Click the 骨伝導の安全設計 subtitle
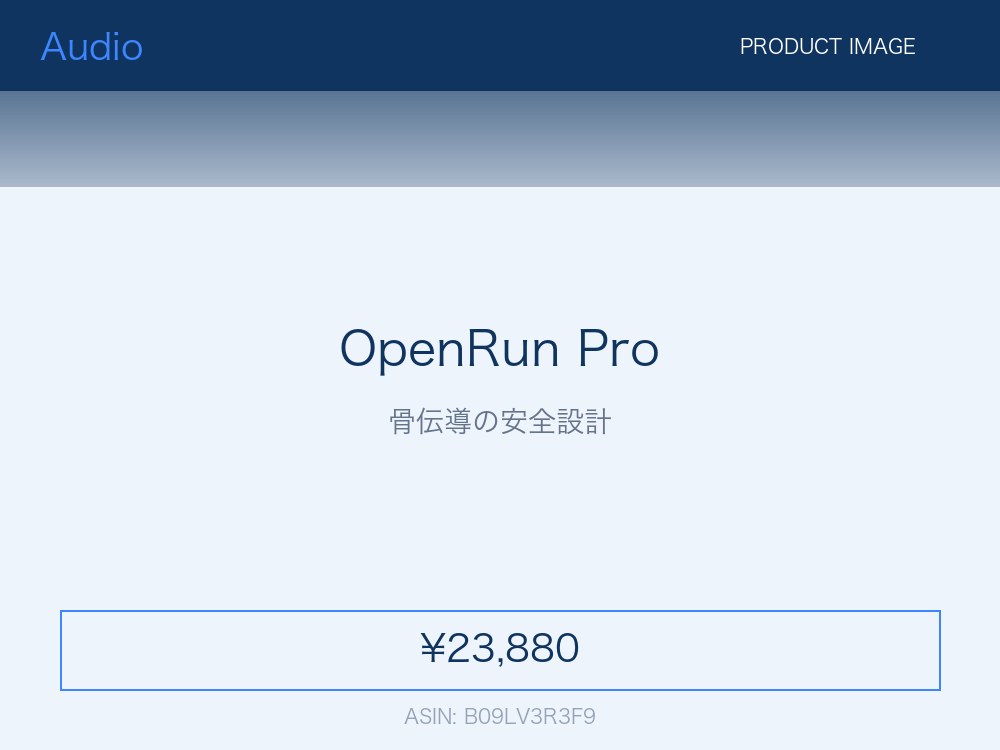The image size is (1000, 750). click(x=500, y=422)
